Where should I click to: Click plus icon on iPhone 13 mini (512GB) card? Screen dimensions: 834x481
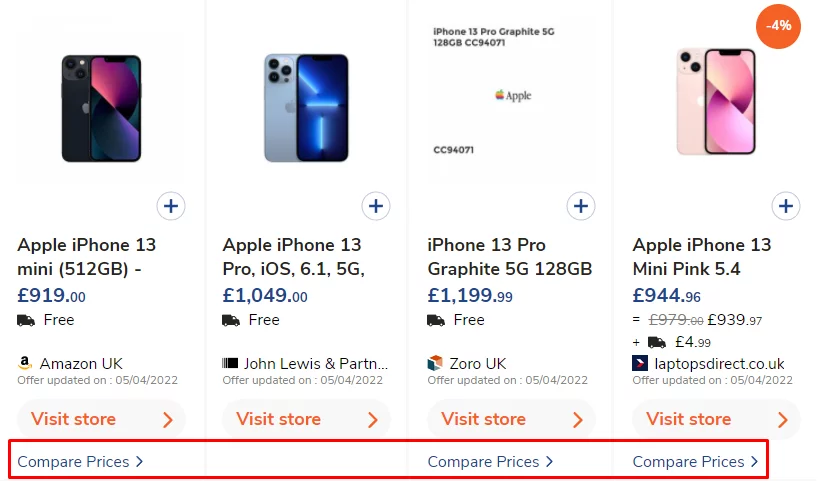tap(171, 207)
